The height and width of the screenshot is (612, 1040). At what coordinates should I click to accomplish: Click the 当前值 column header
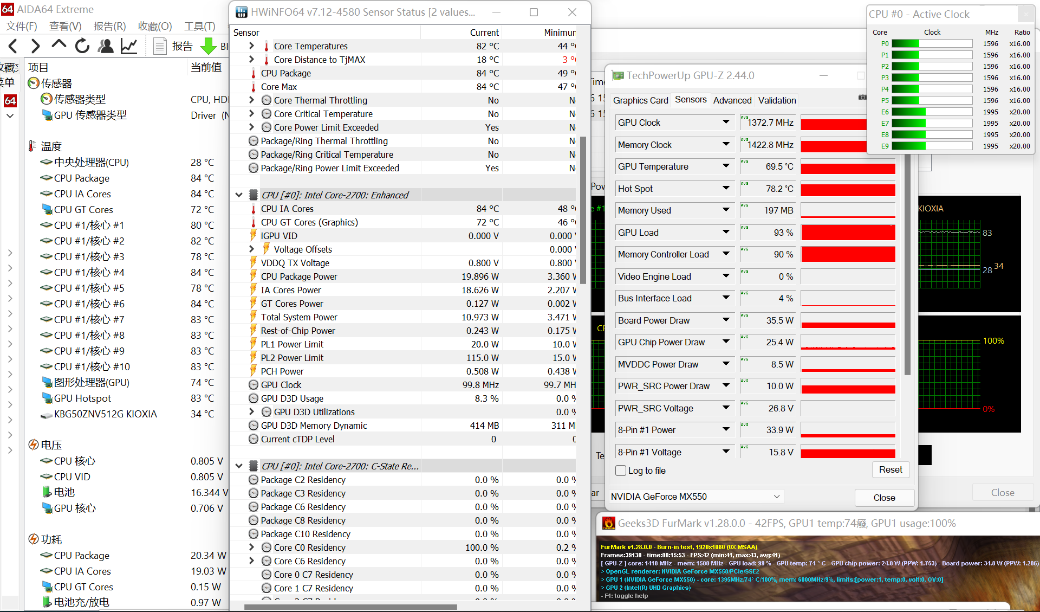point(206,68)
